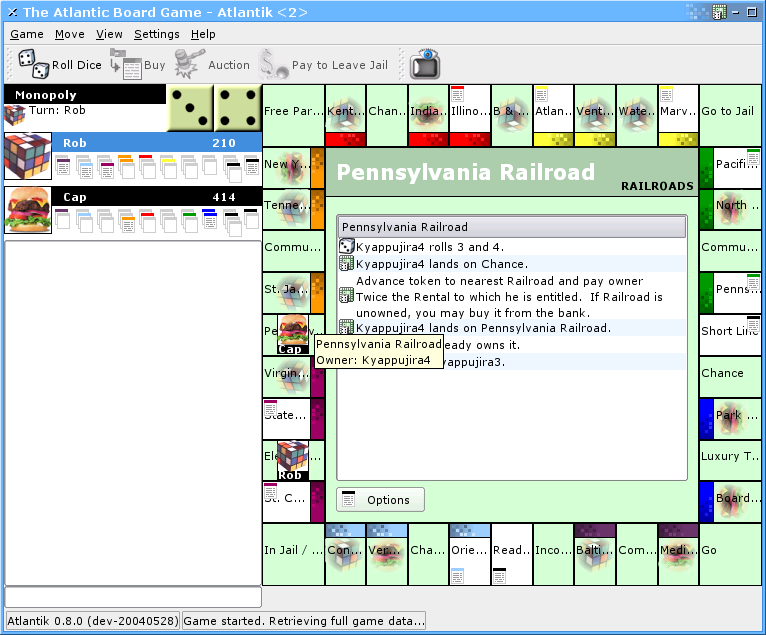Viewport: 766px width, 635px height.
Task: Click the Virginia Avenue board square
Action: (x=294, y=377)
